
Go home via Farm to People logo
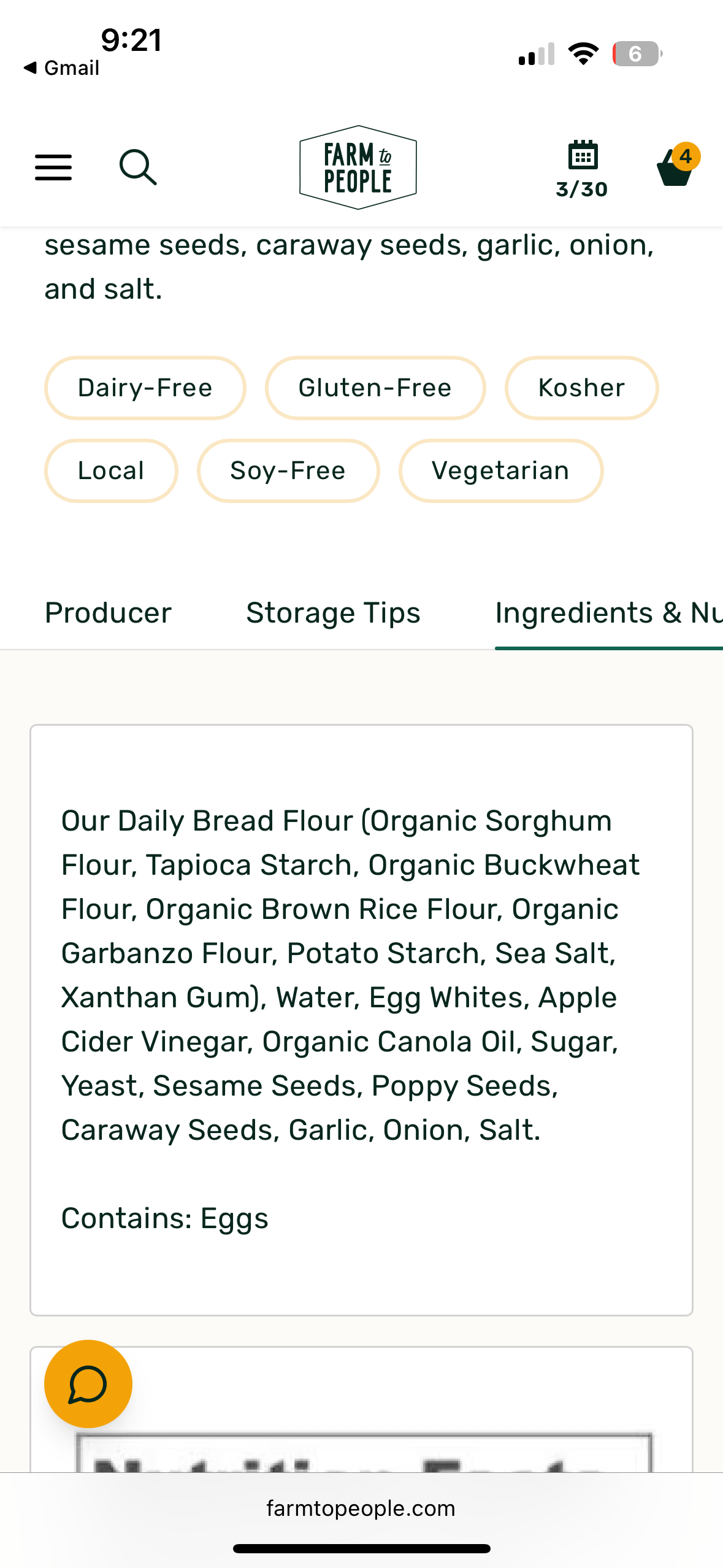tap(358, 167)
